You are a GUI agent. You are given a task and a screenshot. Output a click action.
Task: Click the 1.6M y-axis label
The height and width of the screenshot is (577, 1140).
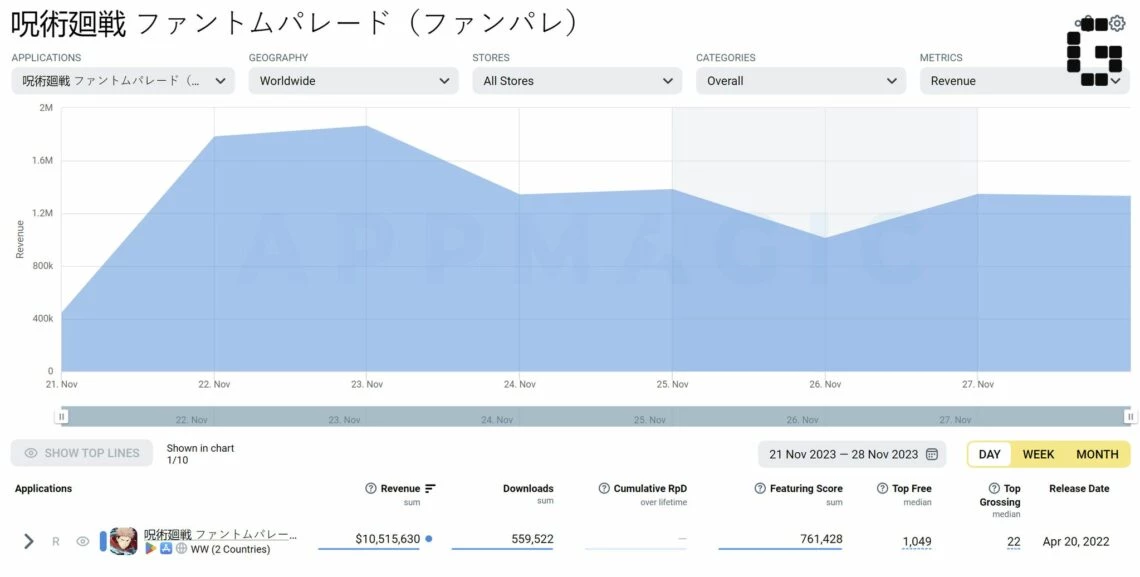[42, 160]
